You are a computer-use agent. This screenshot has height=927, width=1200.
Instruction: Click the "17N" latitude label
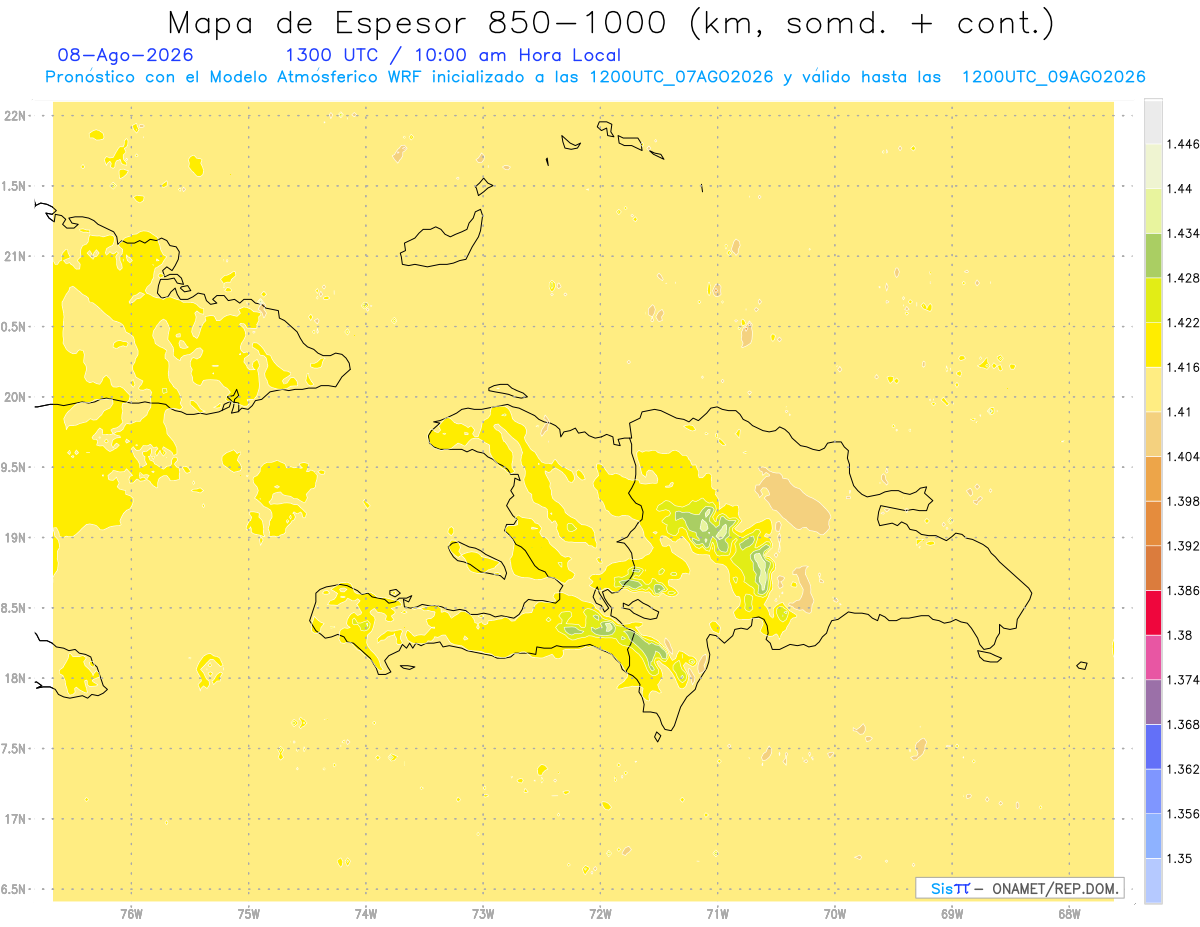pos(15,819)
